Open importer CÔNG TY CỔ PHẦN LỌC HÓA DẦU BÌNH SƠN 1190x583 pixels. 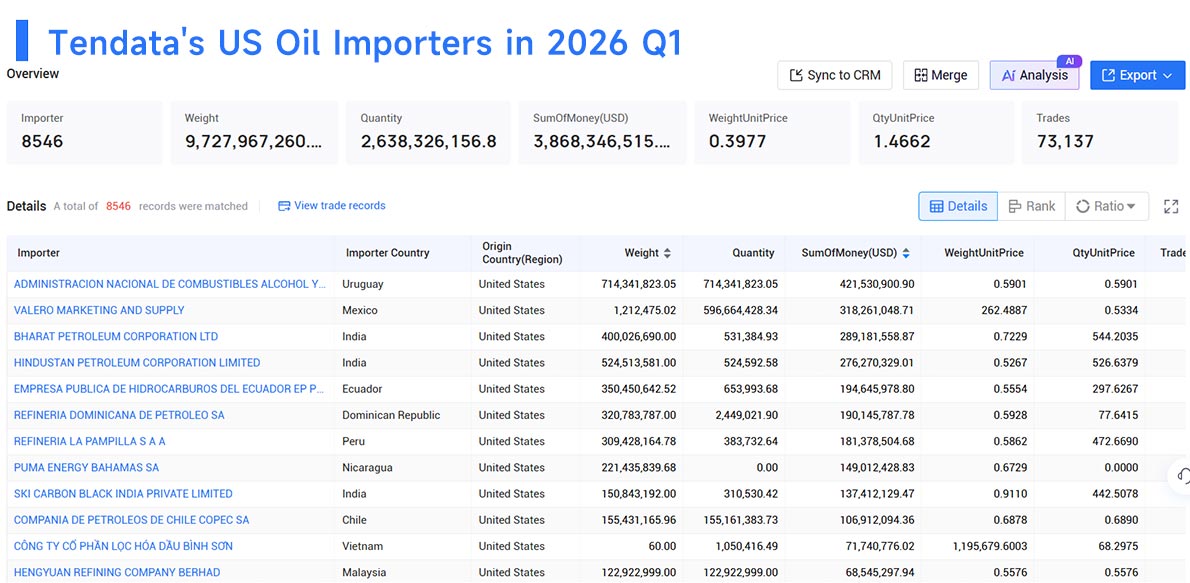pos(124,546)
